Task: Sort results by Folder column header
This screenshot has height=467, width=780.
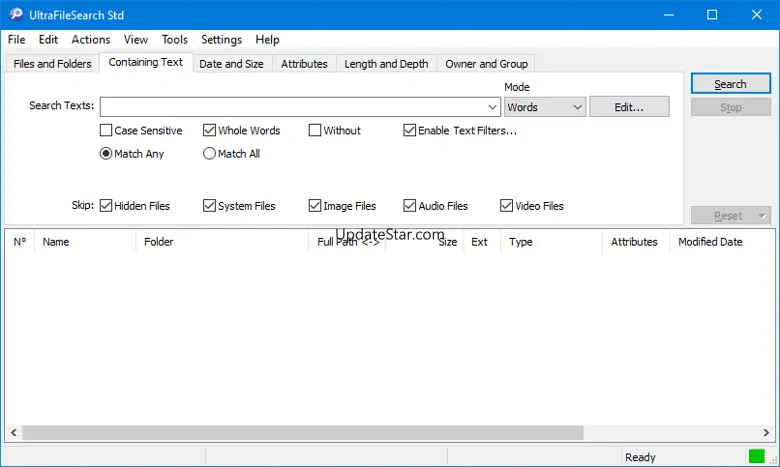Action: [x=222, y=242]
